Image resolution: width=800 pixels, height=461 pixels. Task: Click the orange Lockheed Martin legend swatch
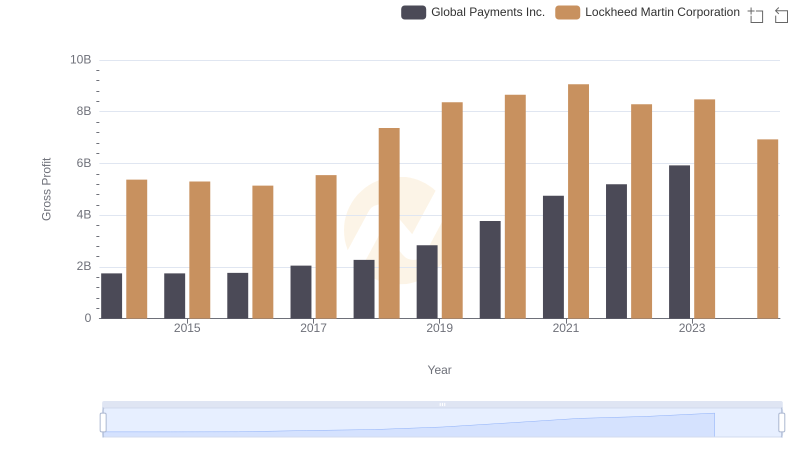tap(567, 12)
